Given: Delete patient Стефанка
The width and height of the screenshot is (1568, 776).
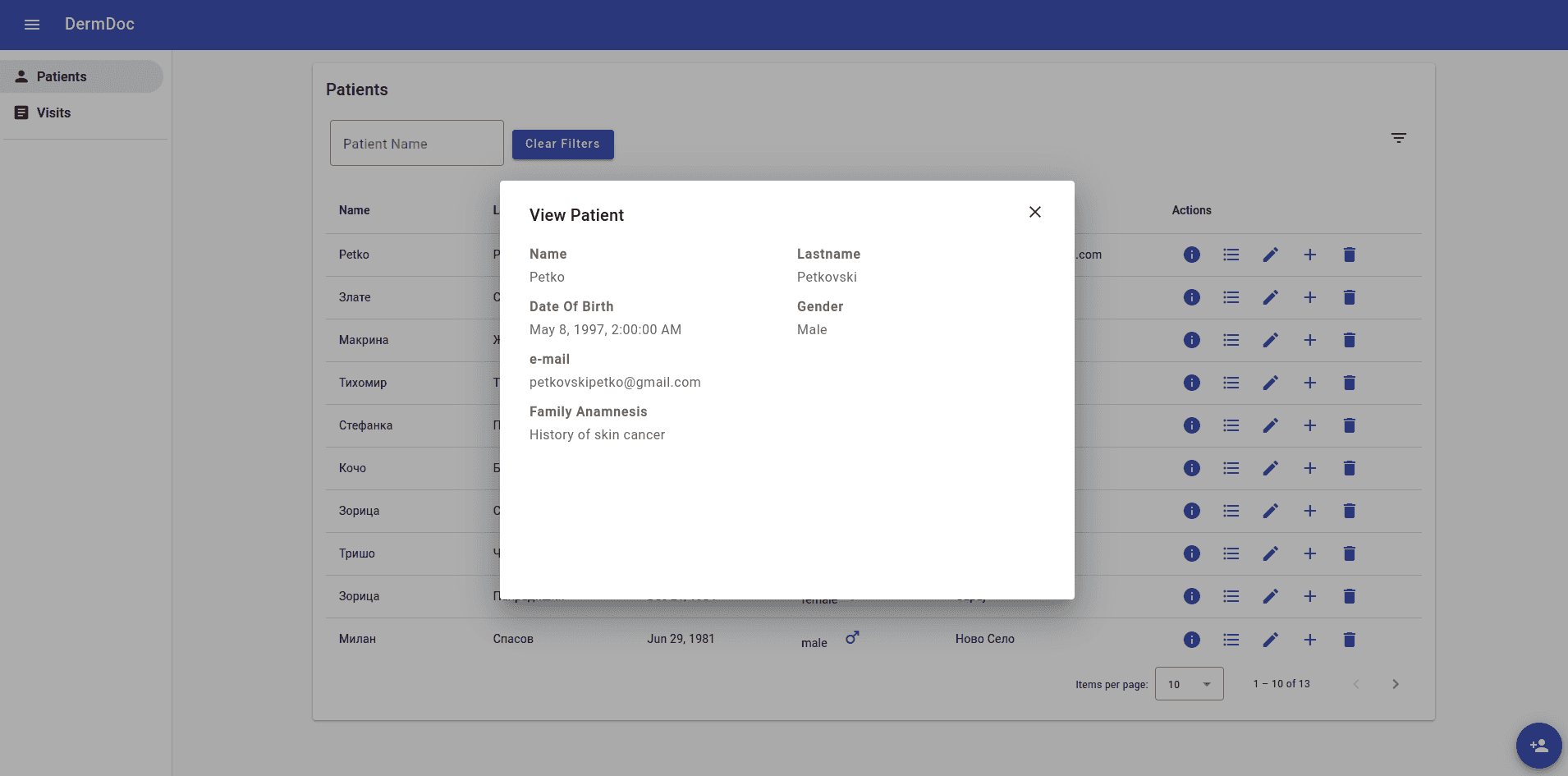Looking at the screenshot, I should [1349, 425].
